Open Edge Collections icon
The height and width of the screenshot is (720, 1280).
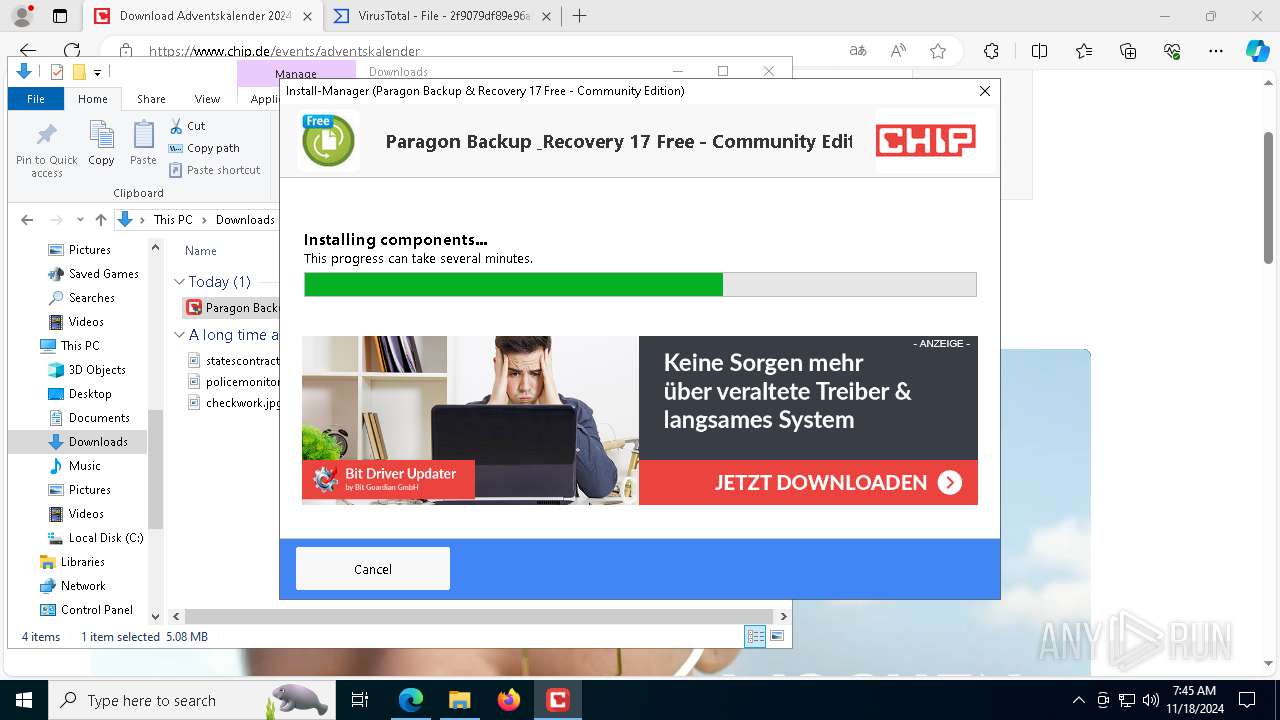pyautogui.click(x=1128, y=51)
